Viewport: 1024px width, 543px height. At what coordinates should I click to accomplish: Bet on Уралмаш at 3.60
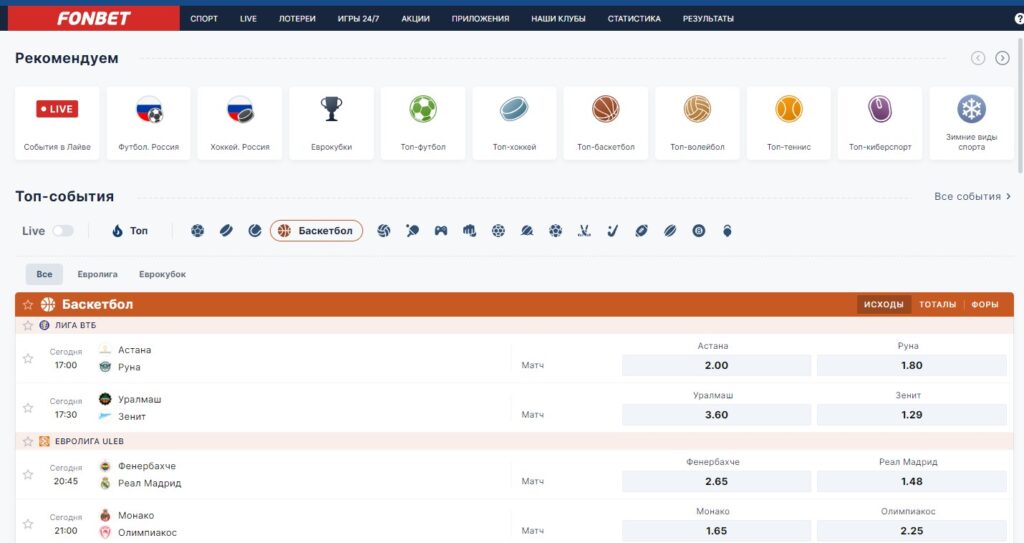716,414
